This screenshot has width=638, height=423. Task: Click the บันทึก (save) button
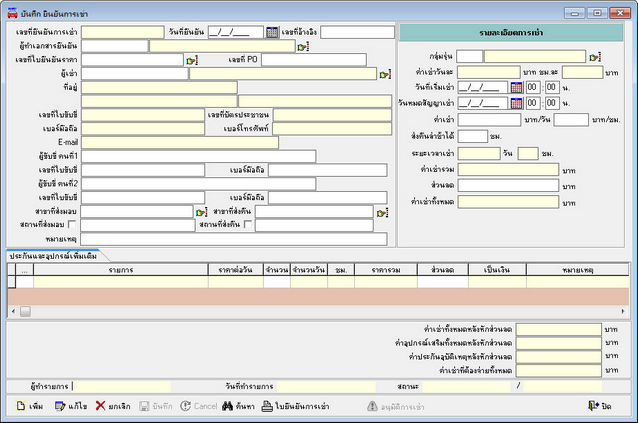pos(156,406)
